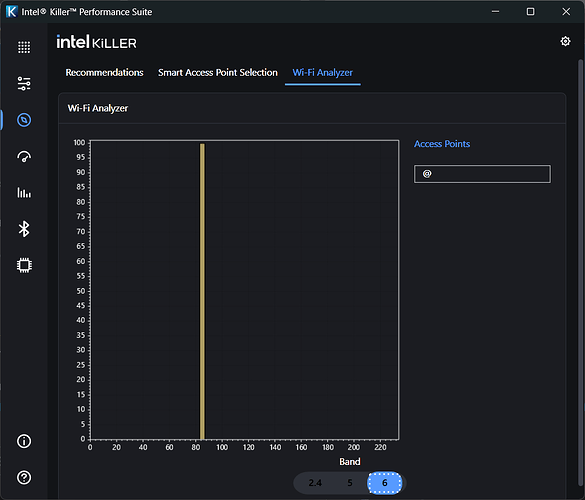
Task: Click the intel KILLER logo
Action: click(x=97, y=42)
